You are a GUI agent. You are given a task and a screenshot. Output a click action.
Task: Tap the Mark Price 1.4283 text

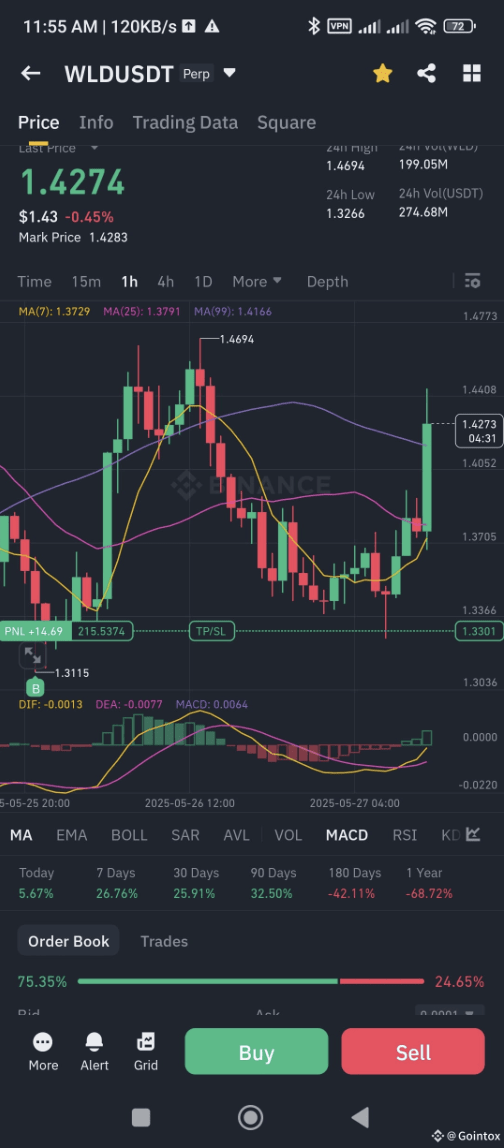(73, 238)
